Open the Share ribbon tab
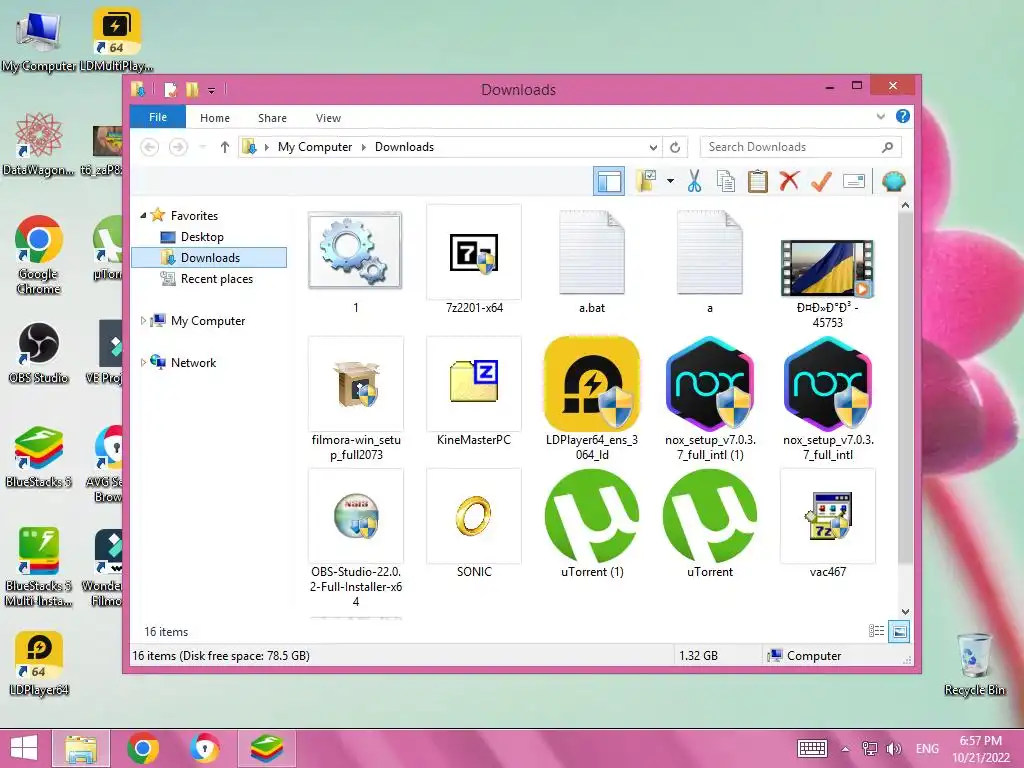Viewport: 1024px width, 768px height. click(272, 118)
